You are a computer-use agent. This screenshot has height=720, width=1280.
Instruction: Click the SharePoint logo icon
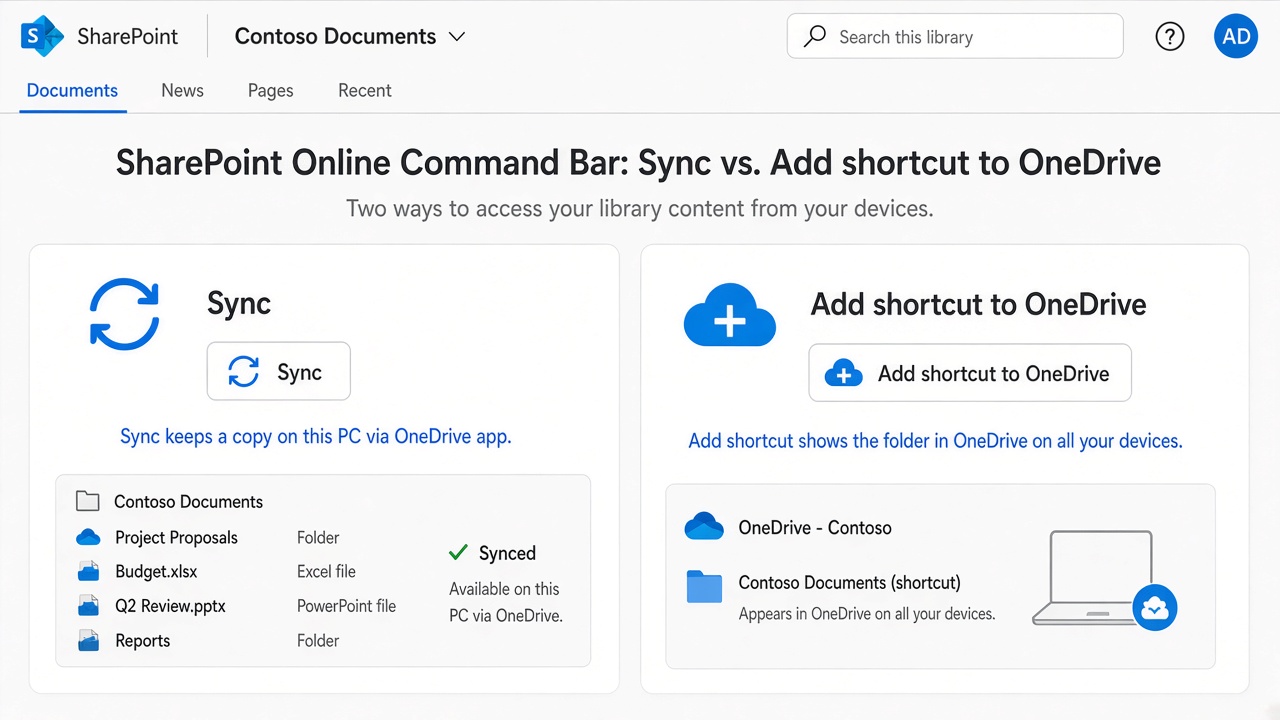pyautogui.click(x=42, y=37)
